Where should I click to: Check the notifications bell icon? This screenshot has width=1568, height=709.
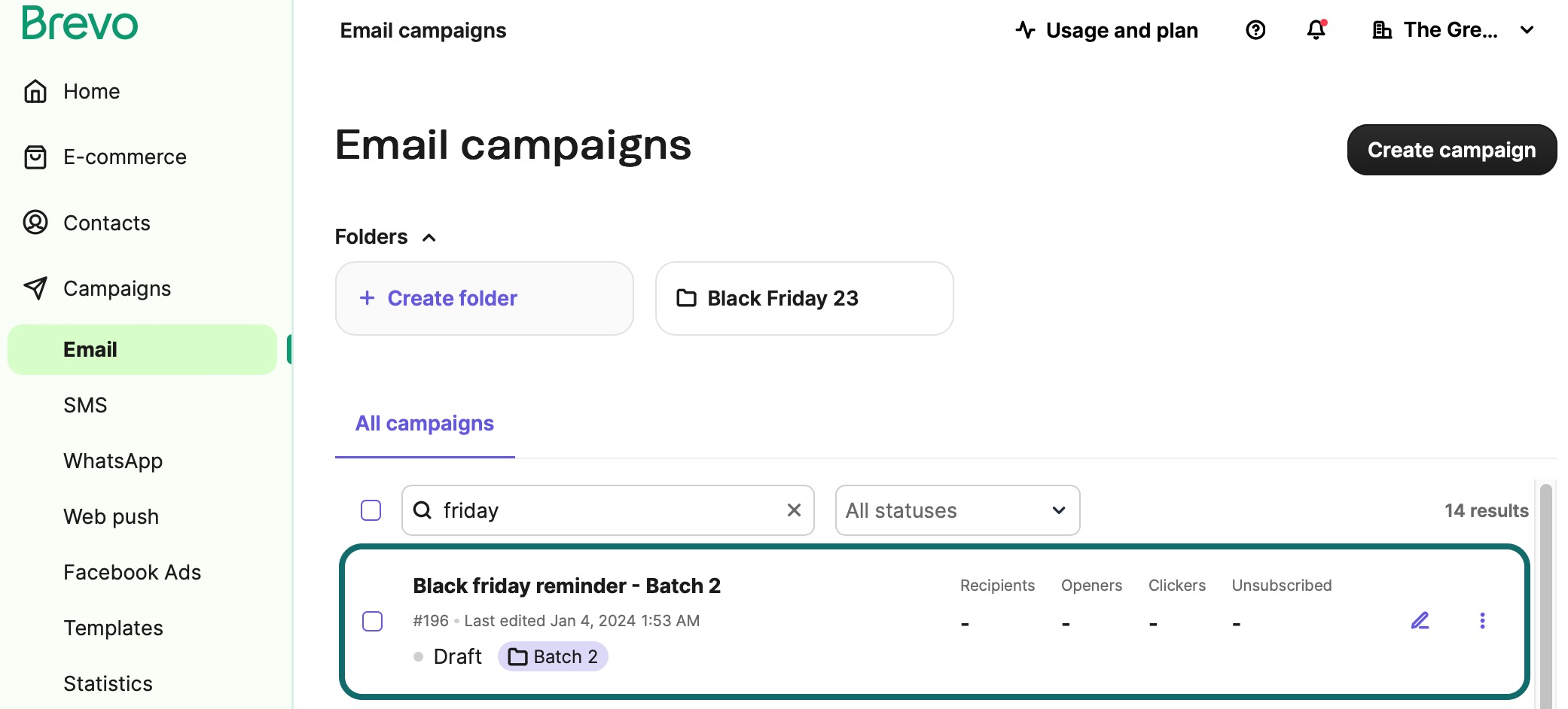click(1316, 30)
